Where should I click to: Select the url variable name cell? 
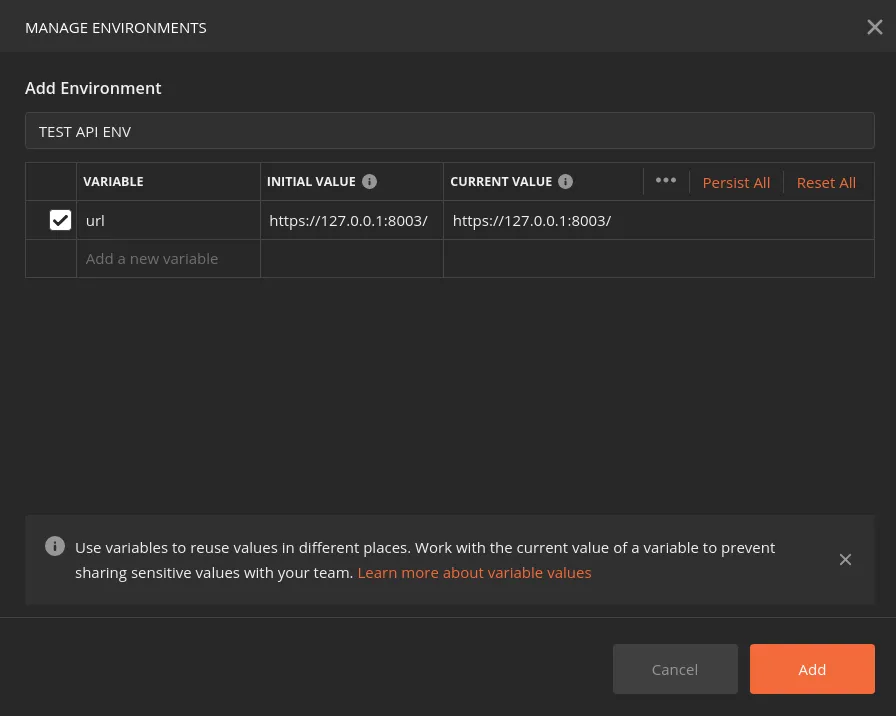[x=167, y=220]
